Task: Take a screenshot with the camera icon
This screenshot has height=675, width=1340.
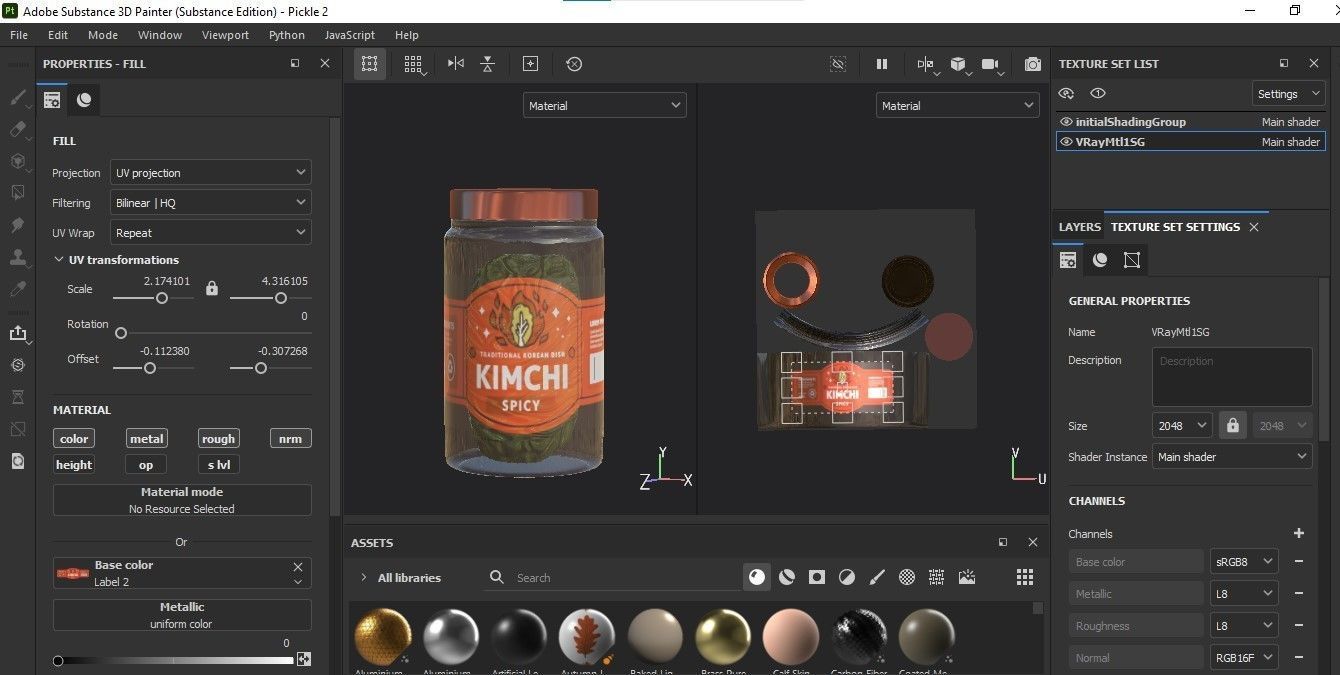Action: tap(1033, 64)
